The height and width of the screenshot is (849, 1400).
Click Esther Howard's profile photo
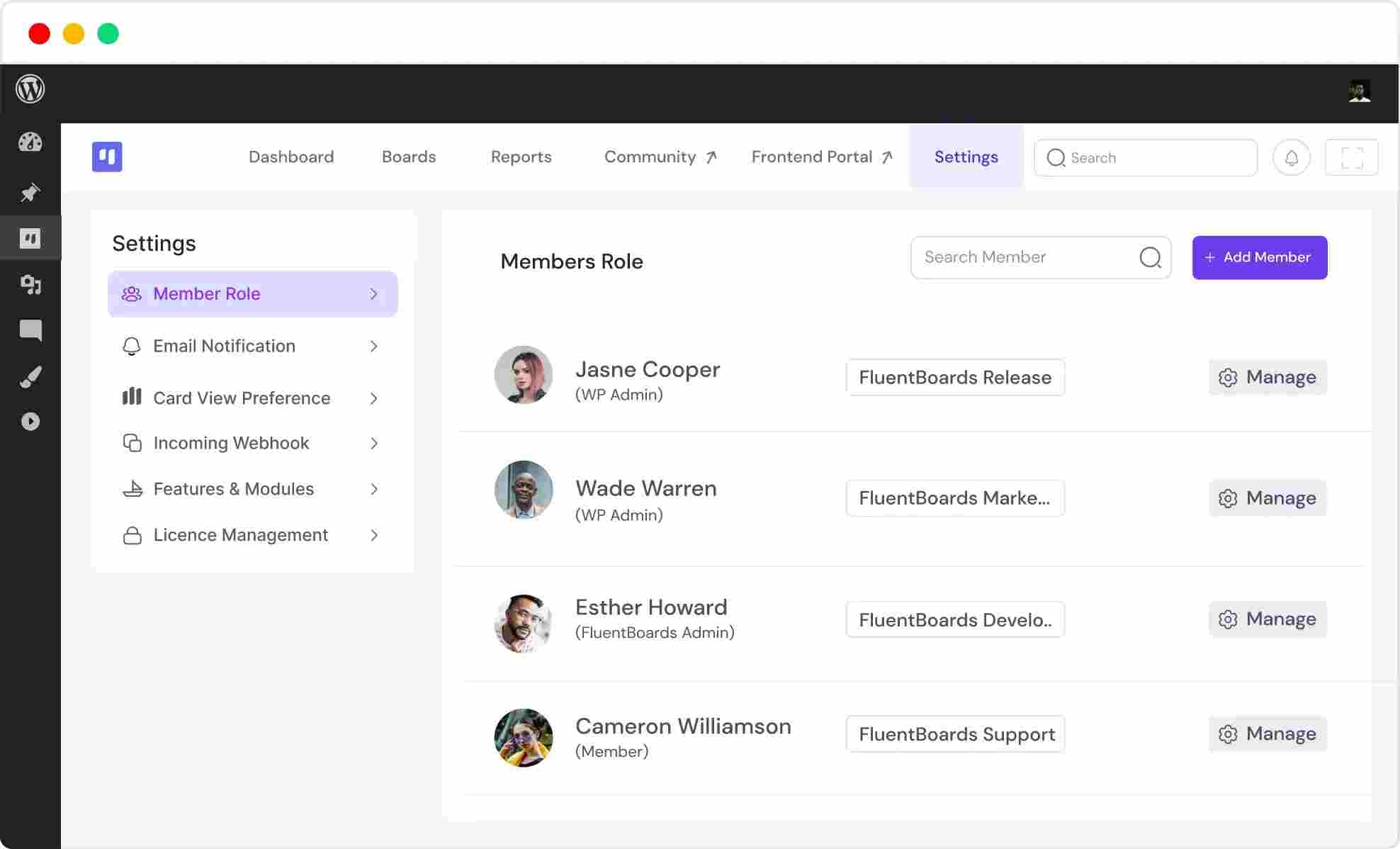click(x=524, y=624)
